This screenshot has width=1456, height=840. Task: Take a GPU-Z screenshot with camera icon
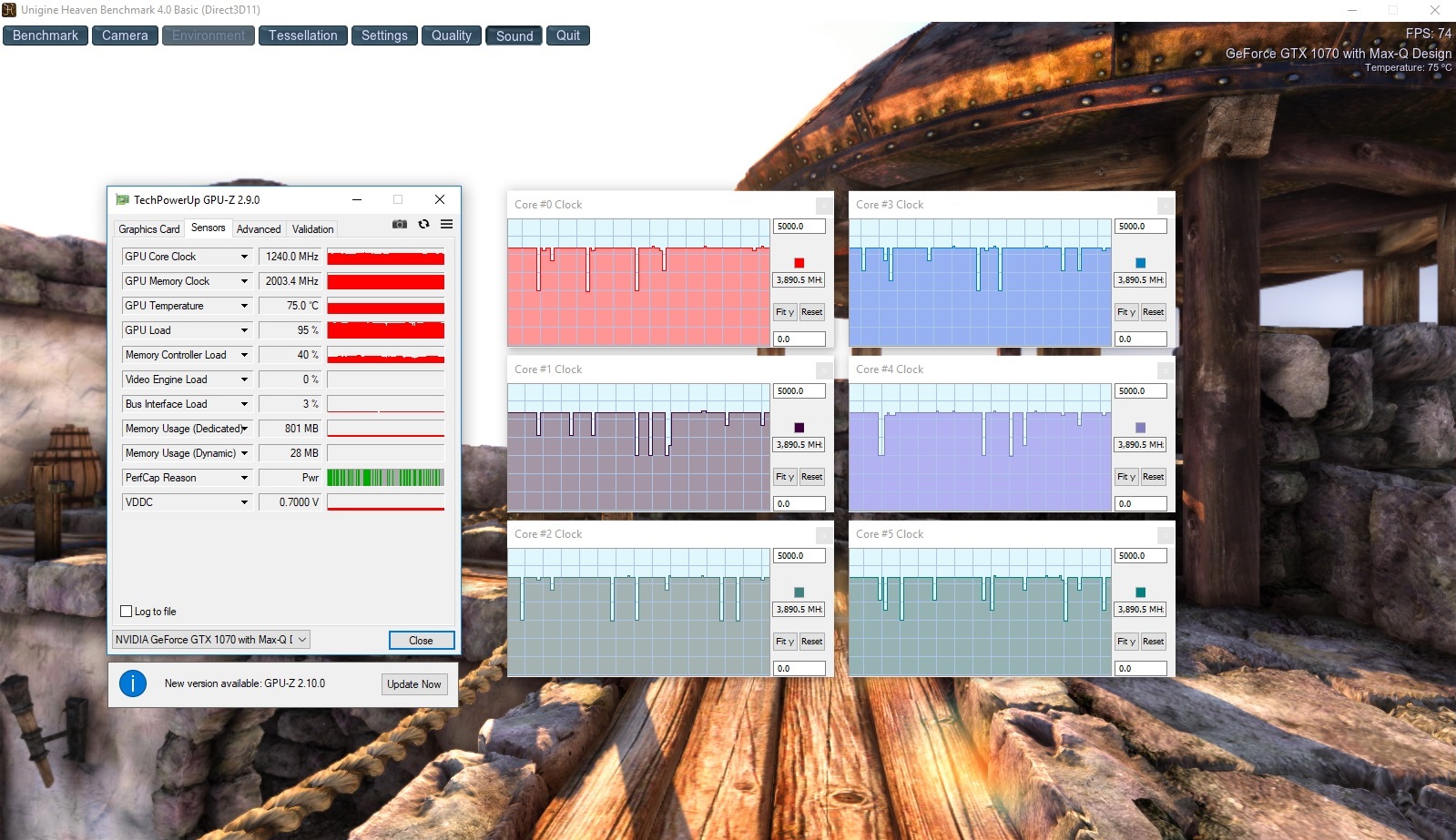pos(399,224)
